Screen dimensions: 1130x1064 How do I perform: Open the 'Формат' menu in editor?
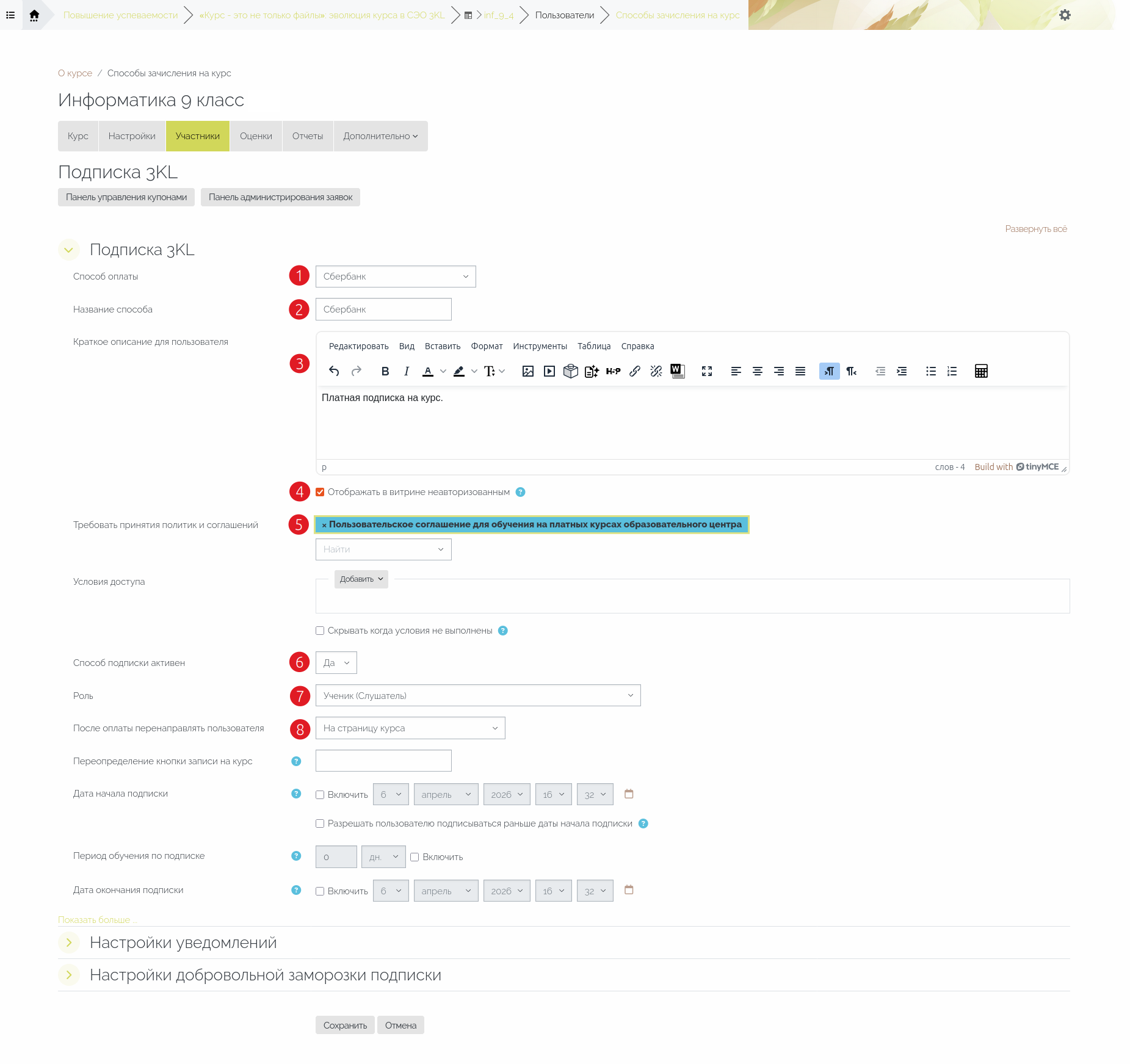487,346
